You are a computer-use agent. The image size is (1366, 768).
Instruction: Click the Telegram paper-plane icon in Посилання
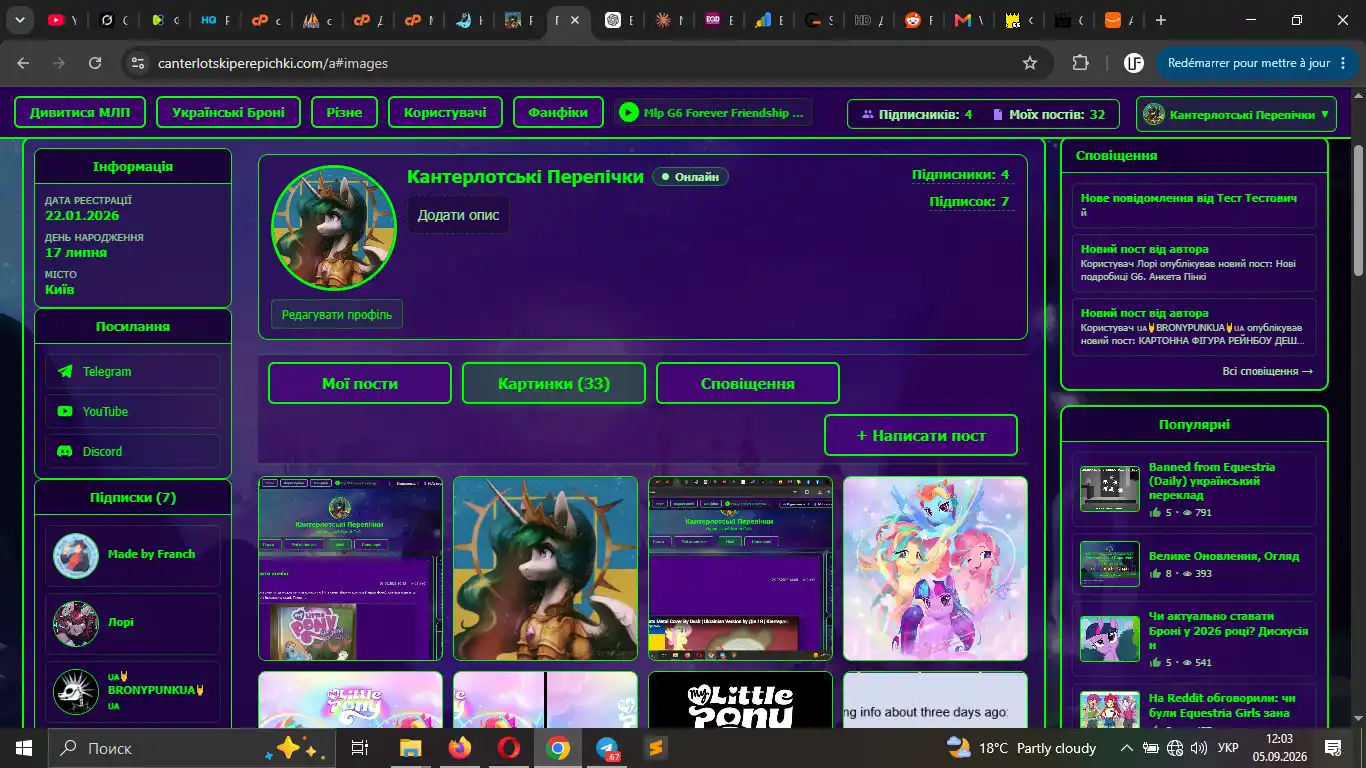pyautogui.click(x=65, y=371)
